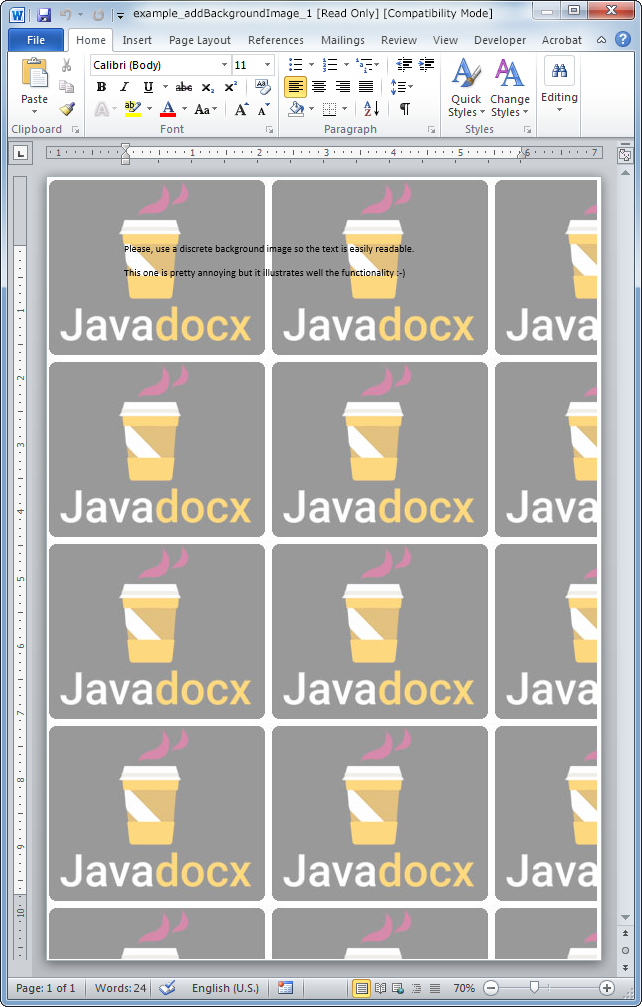This screenshot has width=642, height=1007.
Task: Click the Cut scissors icon
Action: click(x=66, y=65)
